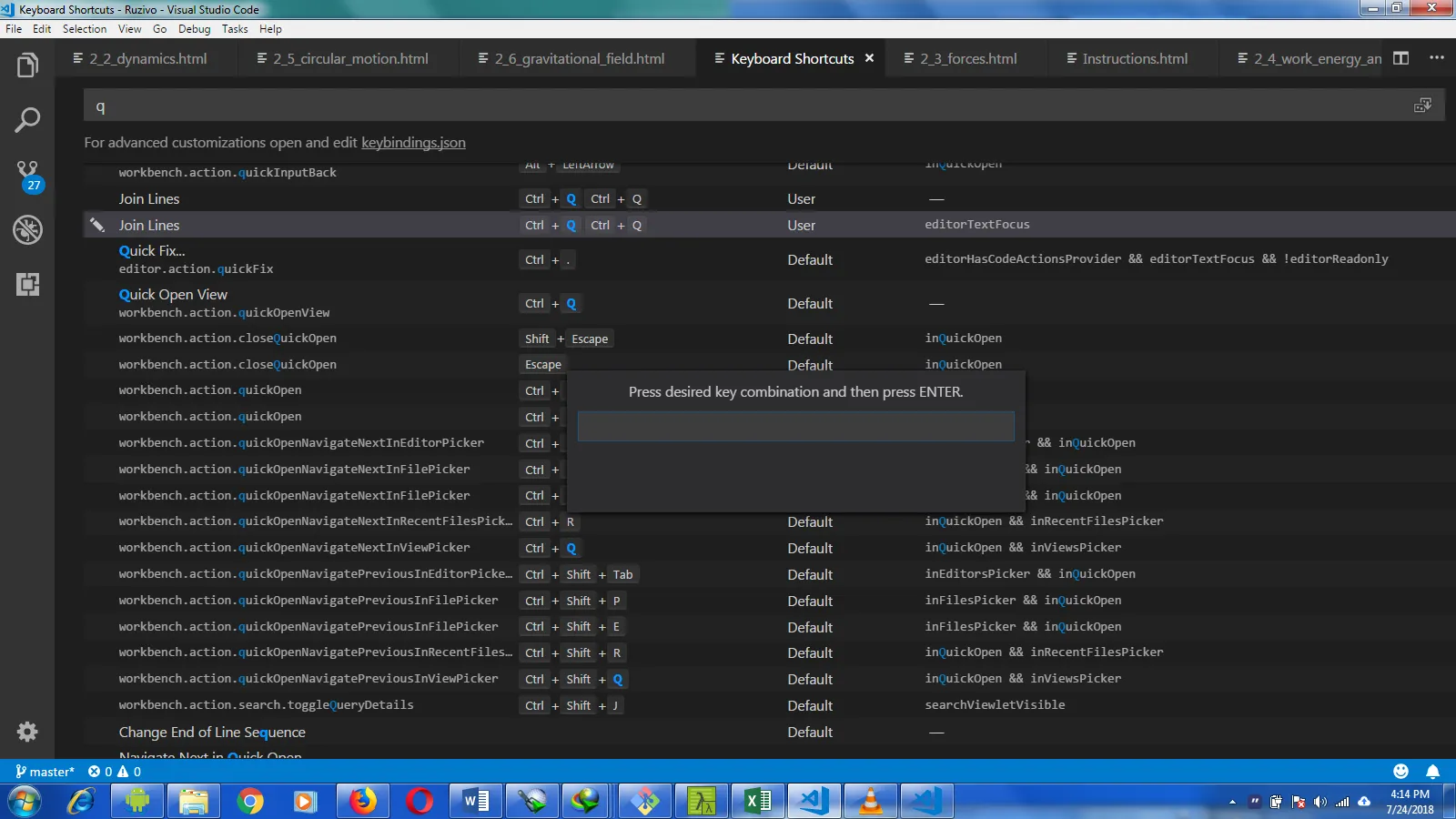Open the Explorer view in the activity bar
This screenshot has height=819, width=1456.
pos(27,66)
